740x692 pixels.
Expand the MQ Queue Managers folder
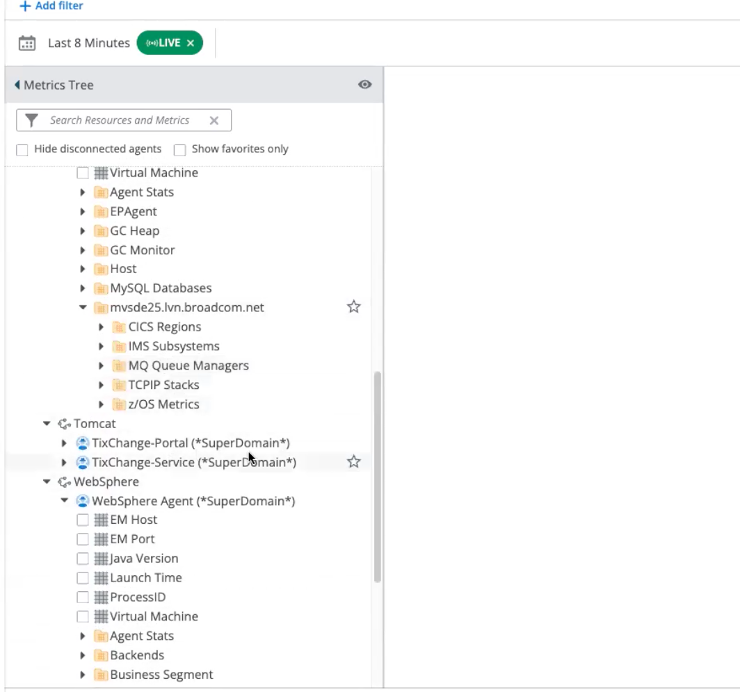102,366
